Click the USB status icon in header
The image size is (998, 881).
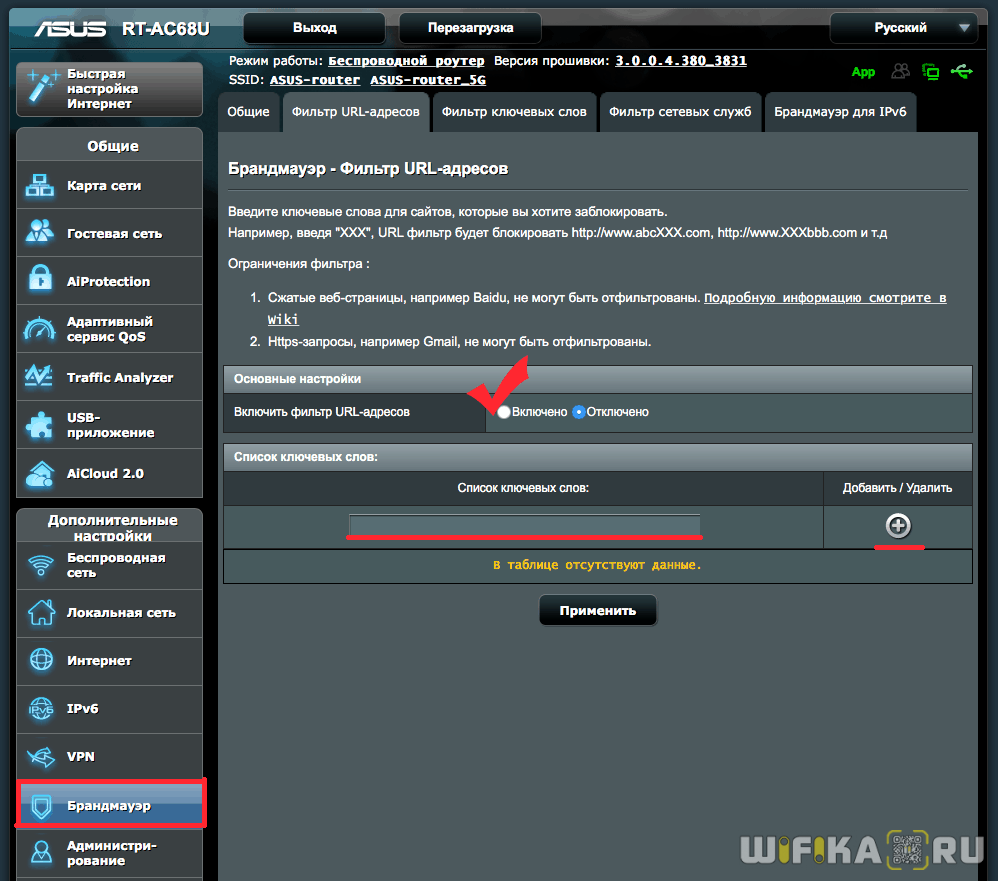point(962,72)
